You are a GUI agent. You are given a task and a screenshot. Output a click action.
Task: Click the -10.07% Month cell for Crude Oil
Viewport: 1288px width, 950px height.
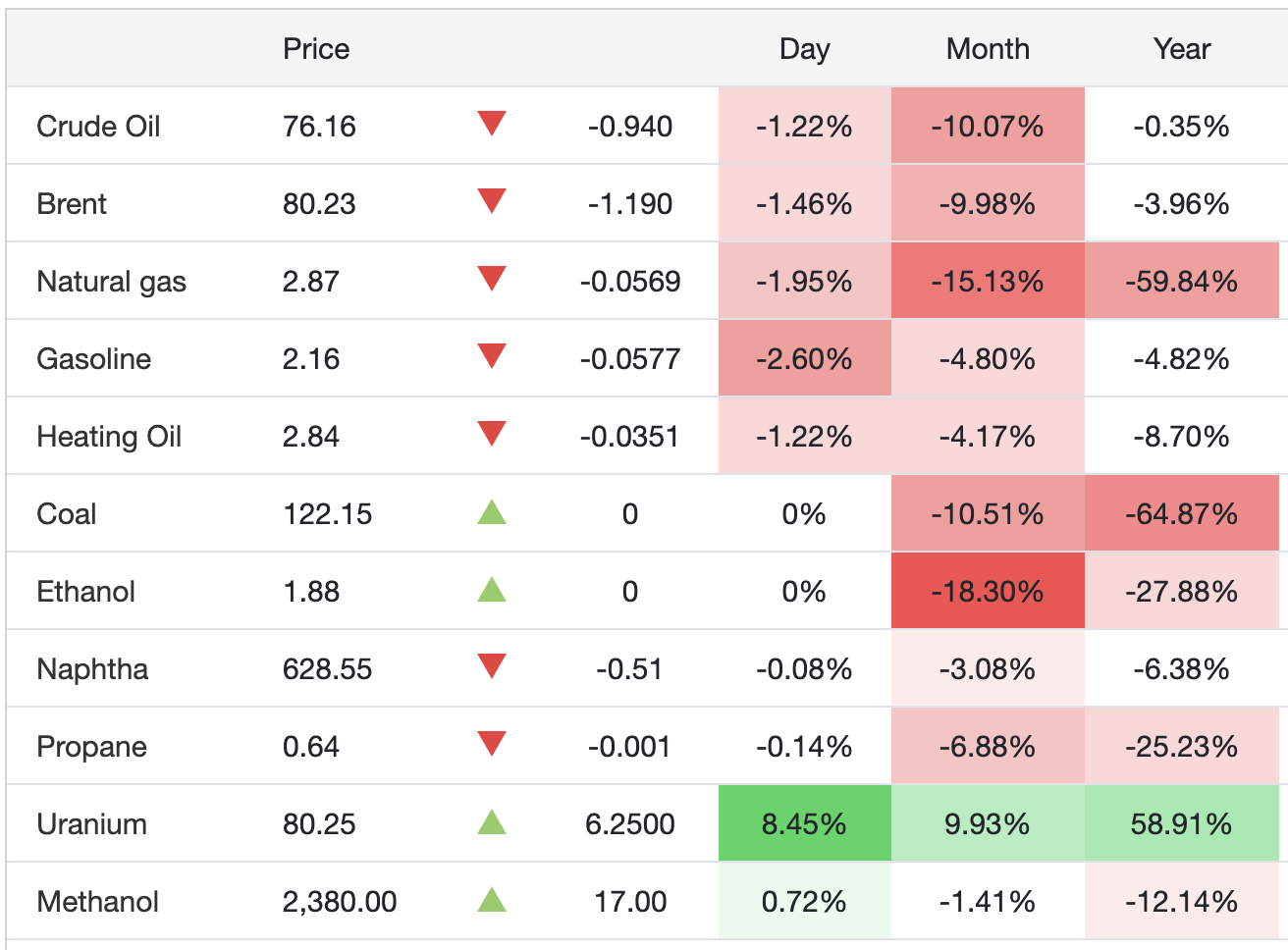(988, 126)
